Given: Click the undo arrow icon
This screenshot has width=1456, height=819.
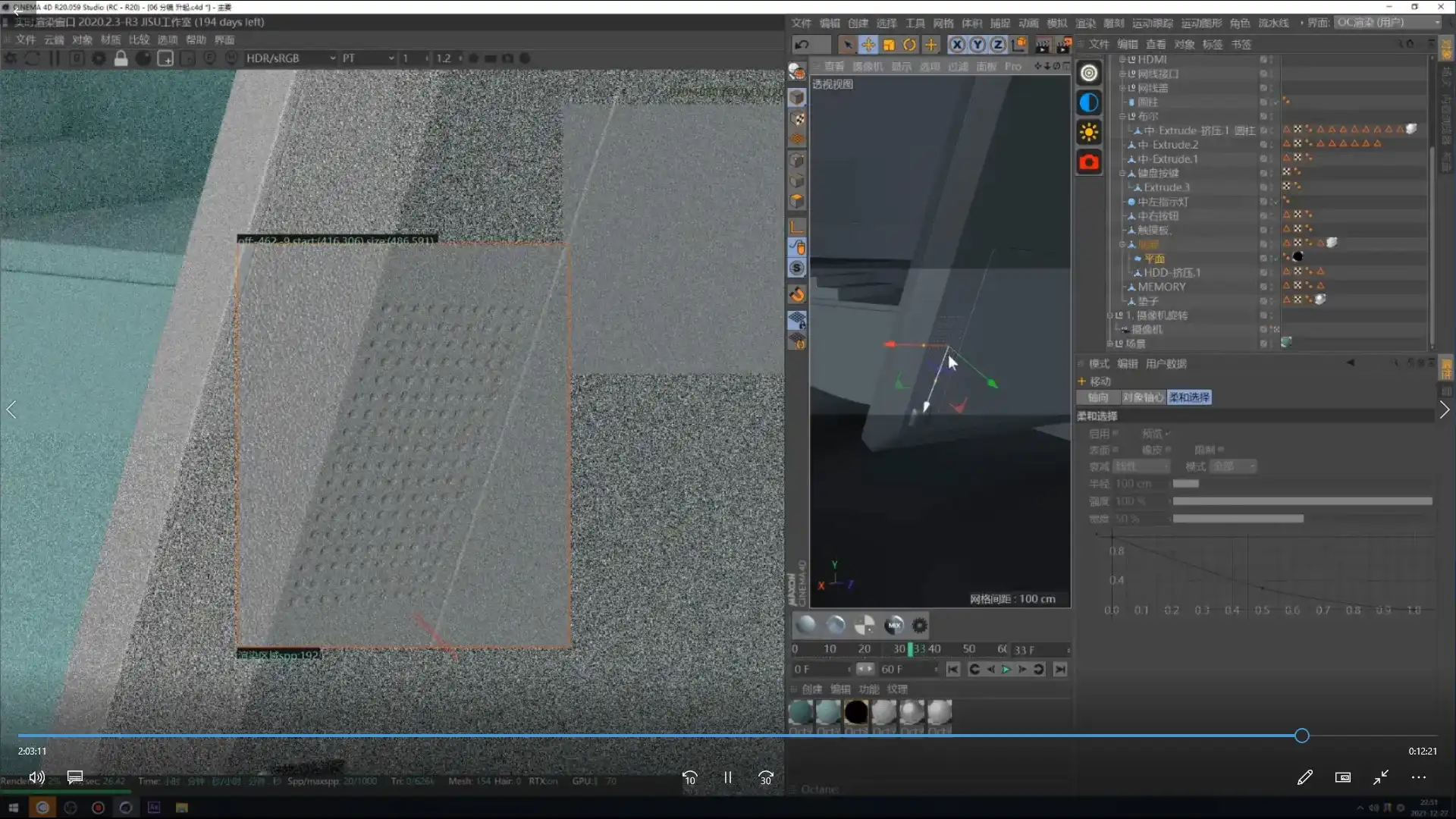Looking at the screenshot, I should pyautogui.click(x=802, y=45).
